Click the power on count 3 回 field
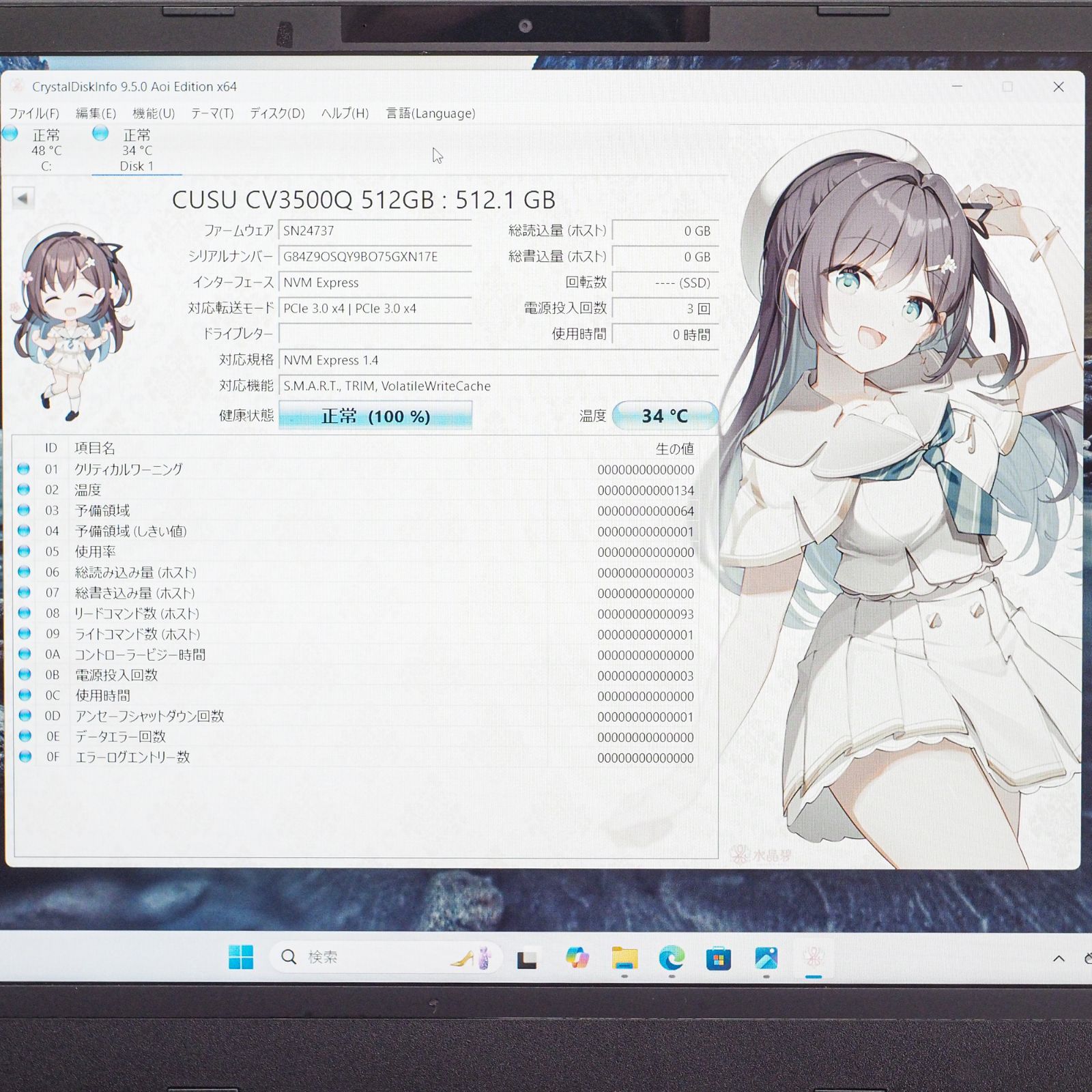This screenshot has width=1092, height=1092. (665, 308)
